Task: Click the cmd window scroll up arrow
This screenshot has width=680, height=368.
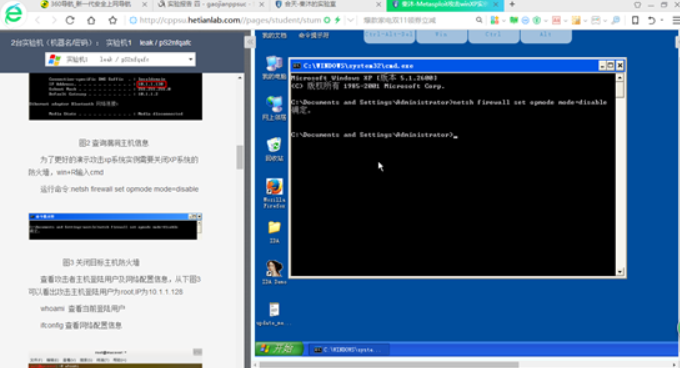Action: (620, 77)
